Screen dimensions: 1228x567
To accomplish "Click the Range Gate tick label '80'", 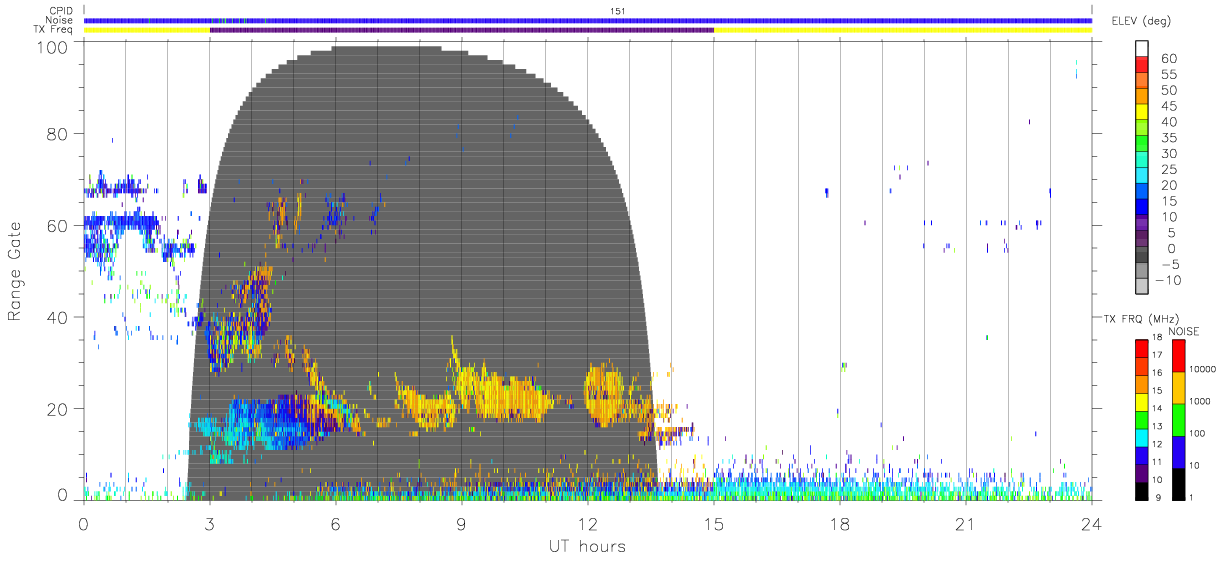I will coord(58,134).
